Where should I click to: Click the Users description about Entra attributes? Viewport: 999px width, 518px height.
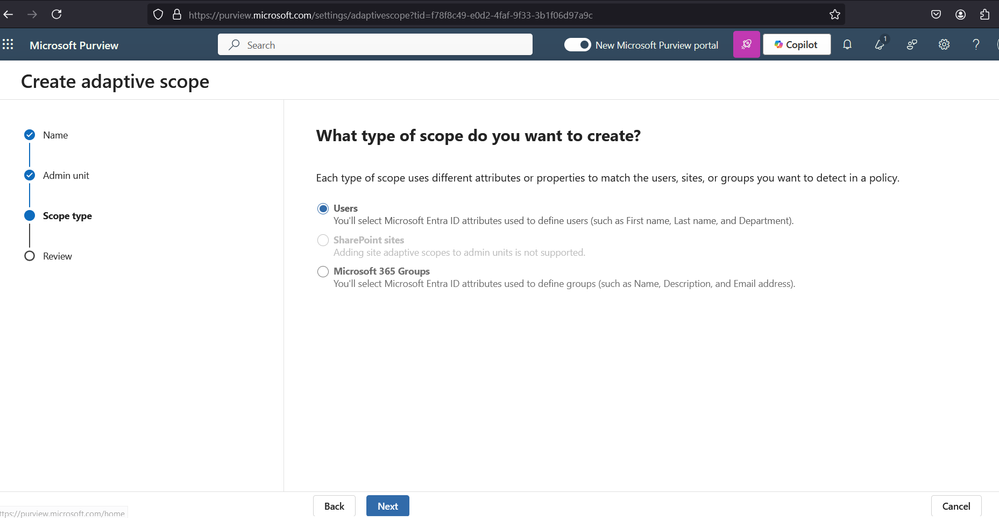click(563, 221)
